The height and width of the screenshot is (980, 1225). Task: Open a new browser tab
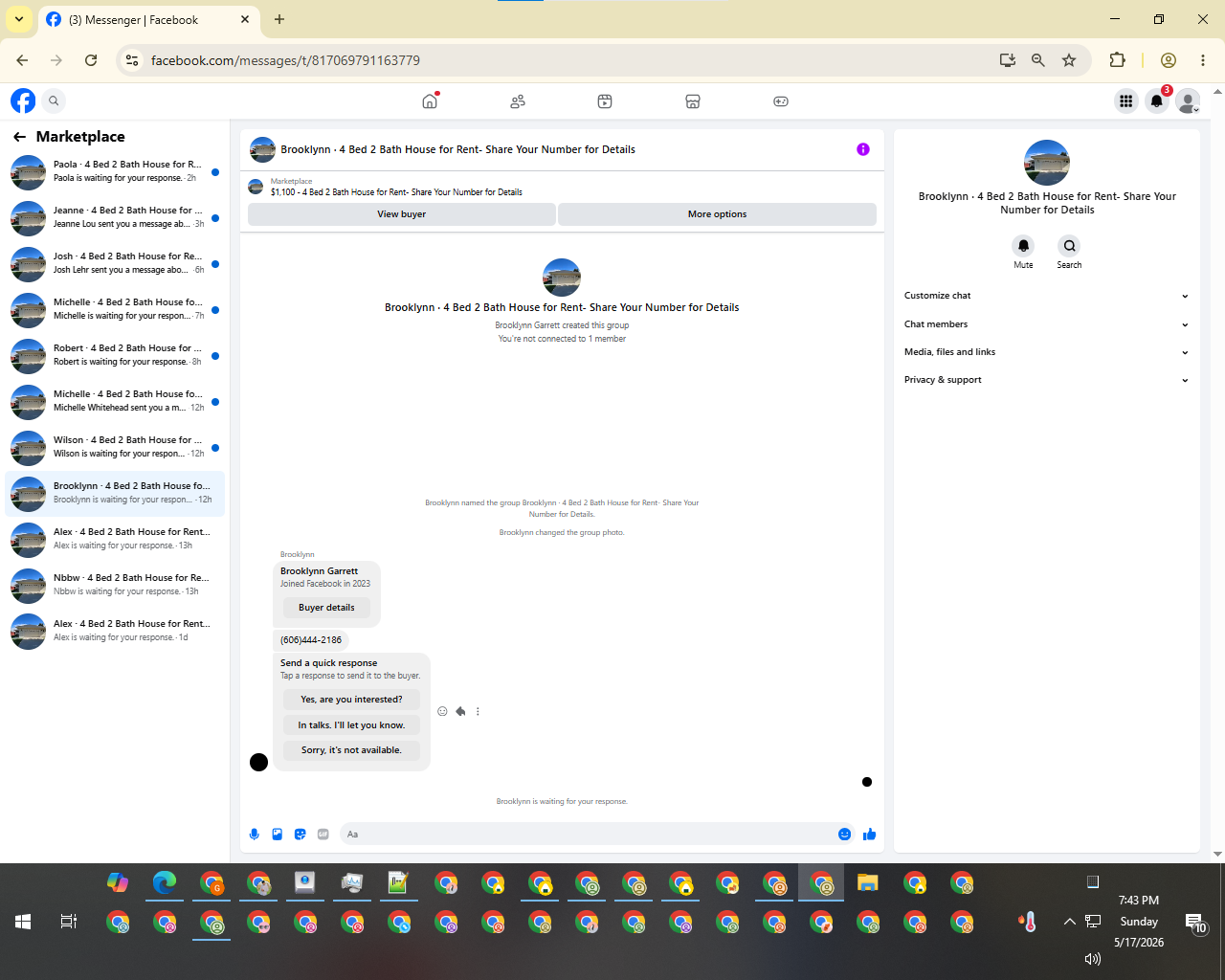(x=279, y=19)
